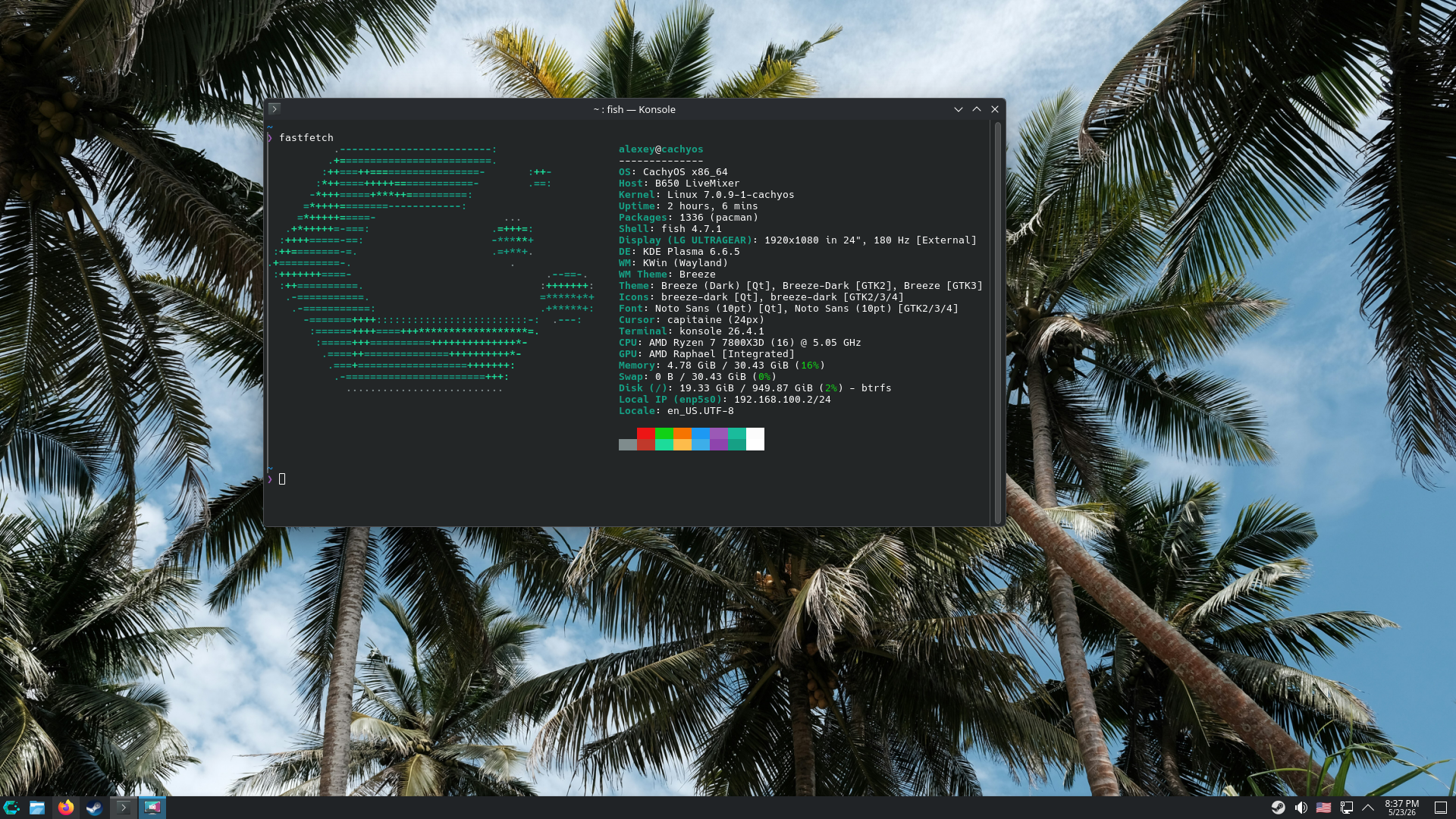Click the 'Font: Noto Sans (10pt)' line

[789, 309]
